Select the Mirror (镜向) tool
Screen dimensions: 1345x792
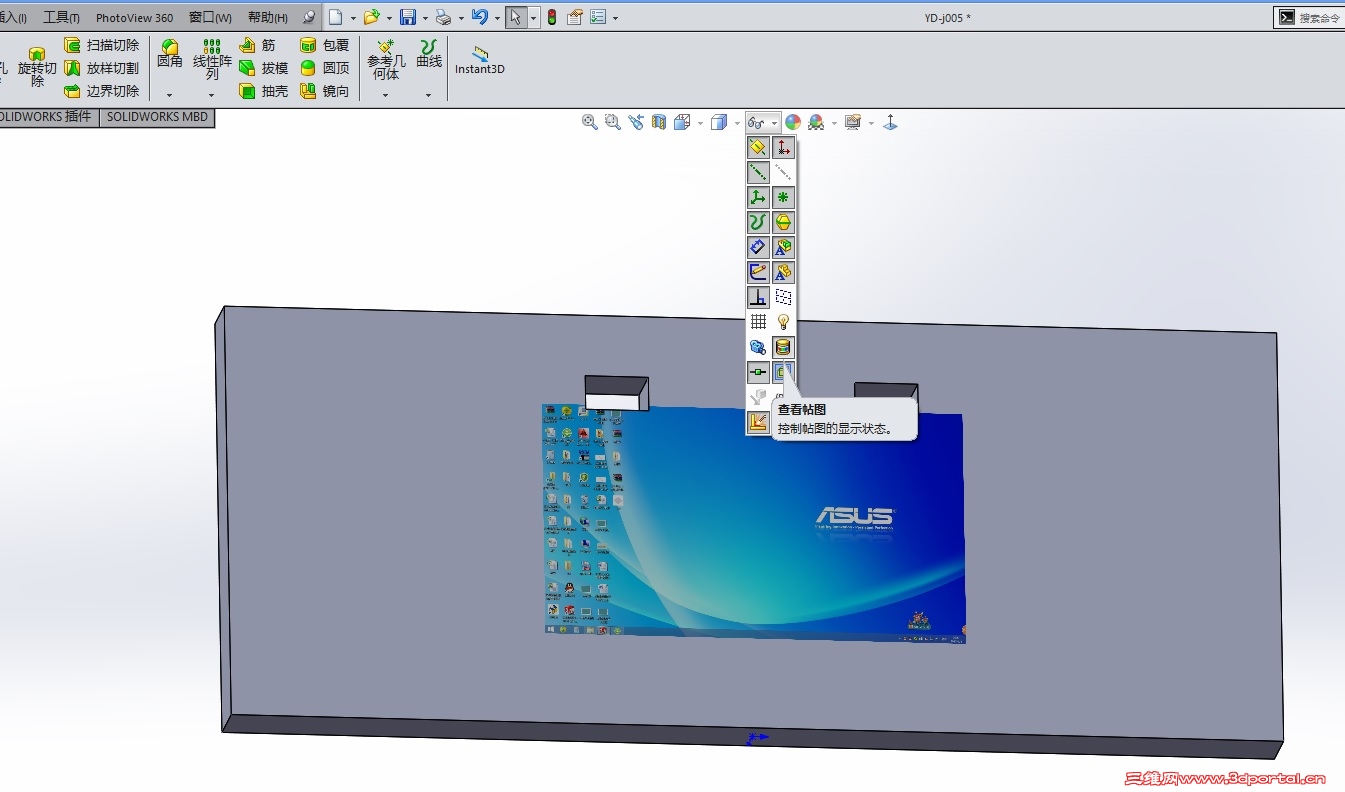tap(325, 91)
